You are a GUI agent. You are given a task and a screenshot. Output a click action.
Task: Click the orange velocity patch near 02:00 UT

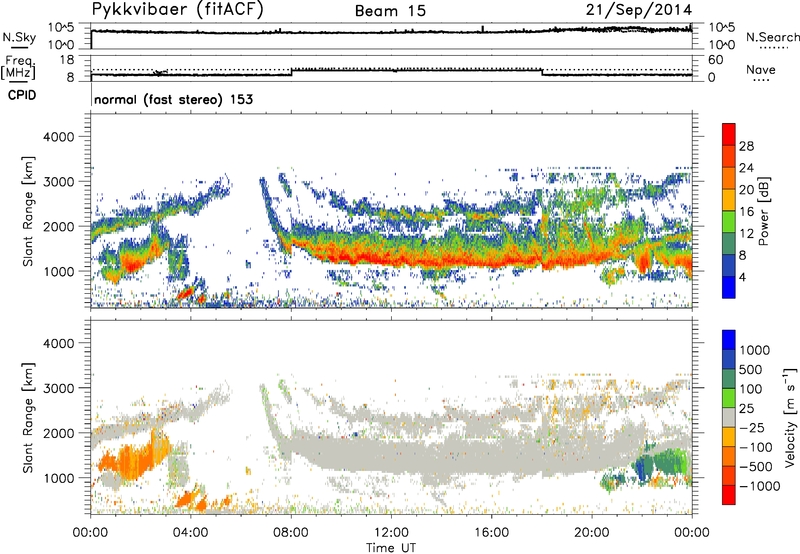[135, 458]
